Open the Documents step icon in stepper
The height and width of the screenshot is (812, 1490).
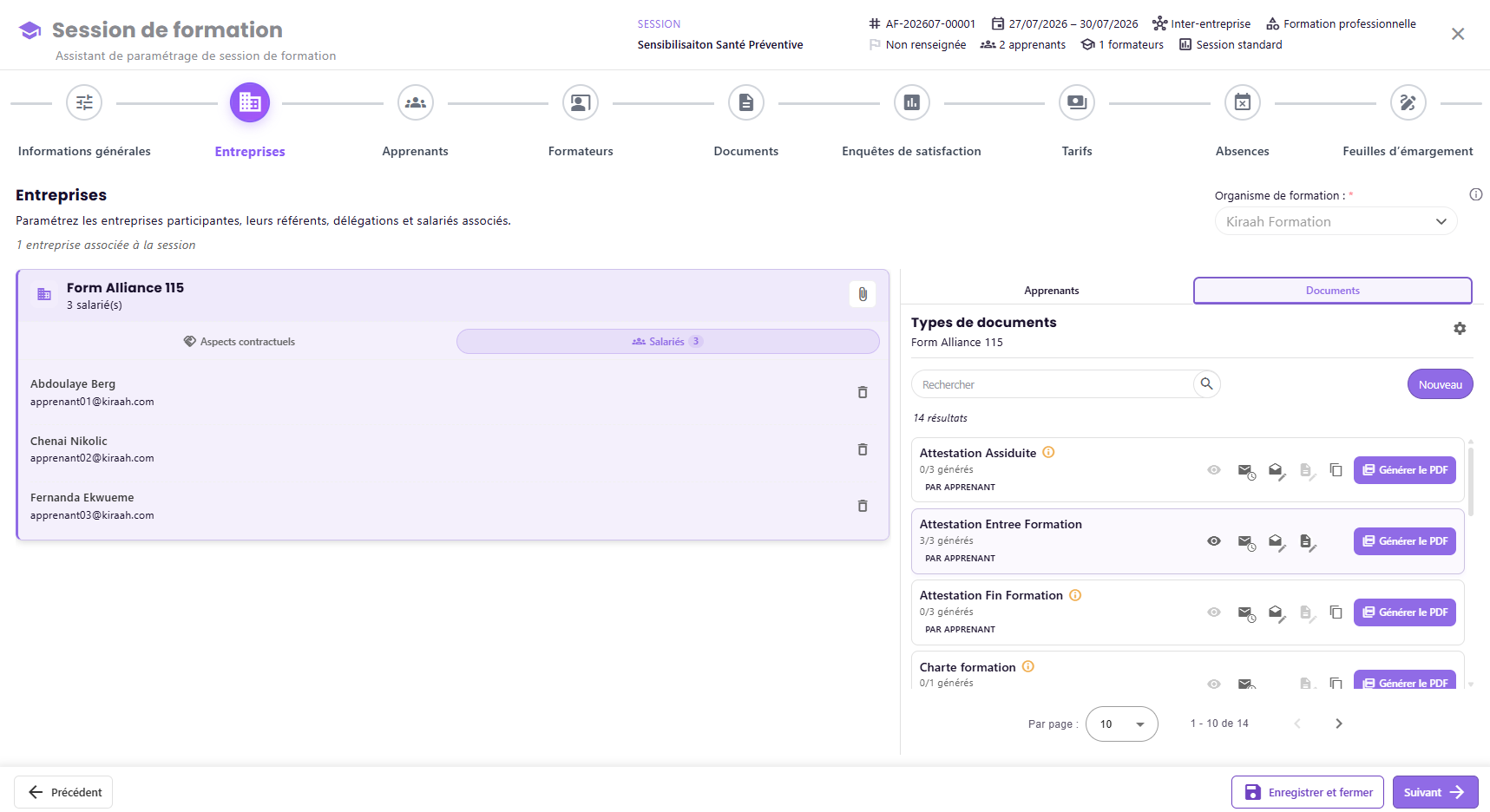[746, 102]
